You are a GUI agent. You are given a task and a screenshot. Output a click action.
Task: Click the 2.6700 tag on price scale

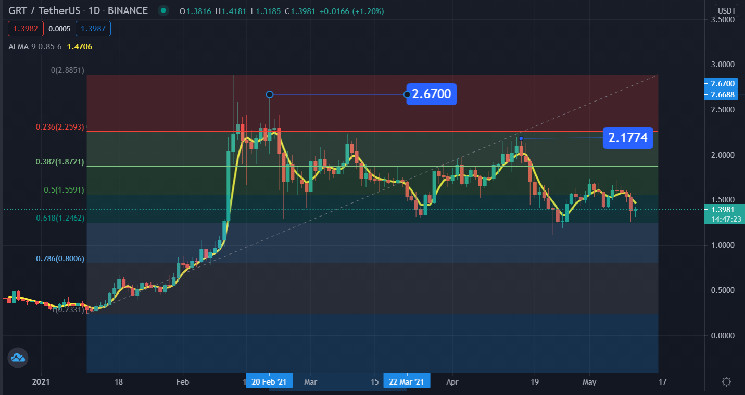pyautogui.click(x=721, y=83)
